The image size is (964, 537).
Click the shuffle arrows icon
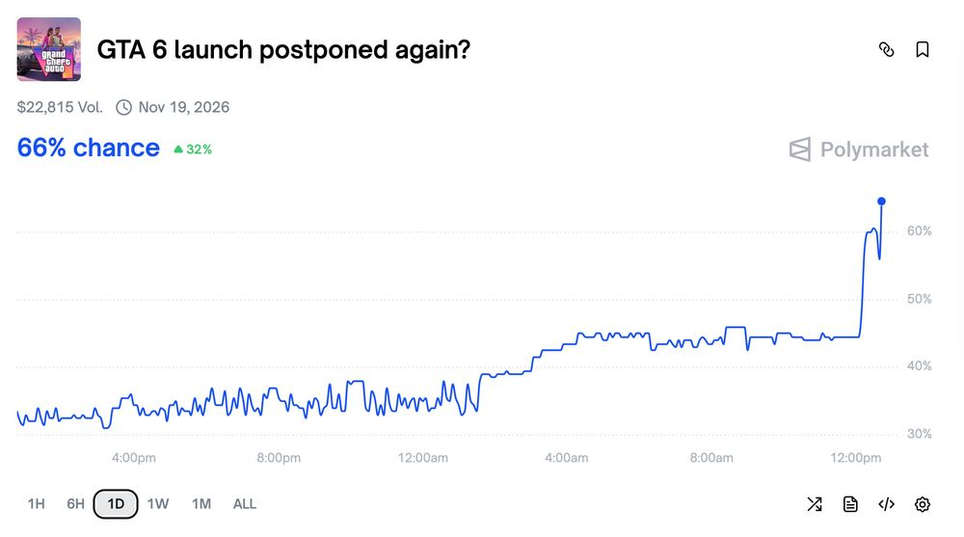814,504
